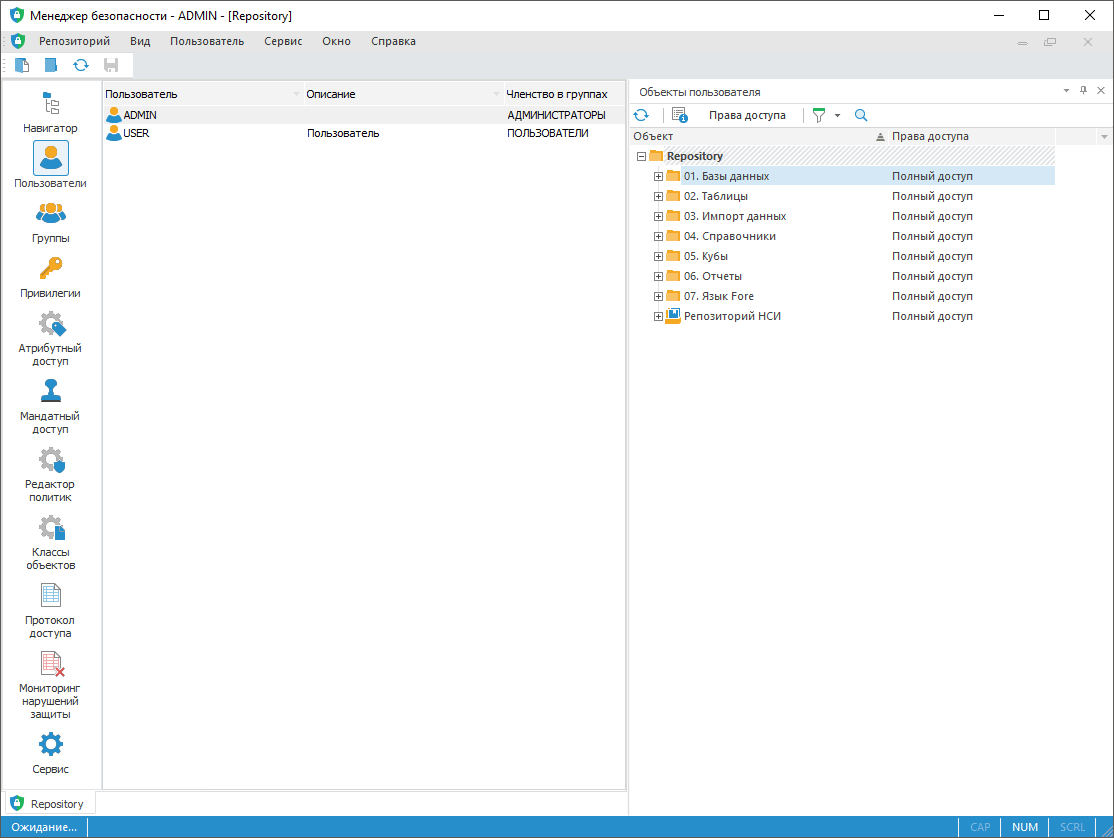Screen dimensions: 1114x838
Task: Sort by the Описание column header
Action: tap(402, 94)
